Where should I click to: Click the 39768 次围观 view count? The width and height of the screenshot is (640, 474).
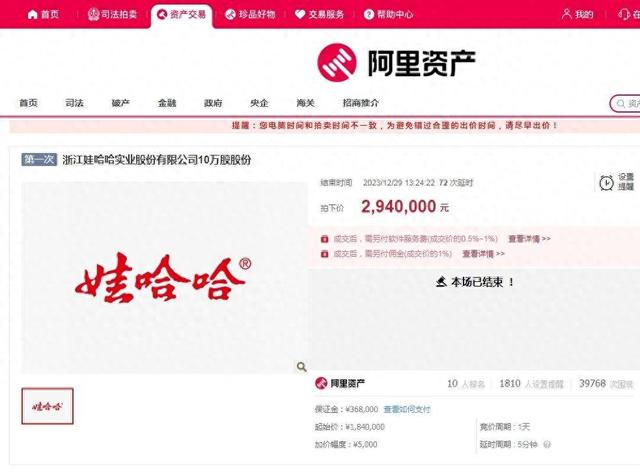click(606, 384)
